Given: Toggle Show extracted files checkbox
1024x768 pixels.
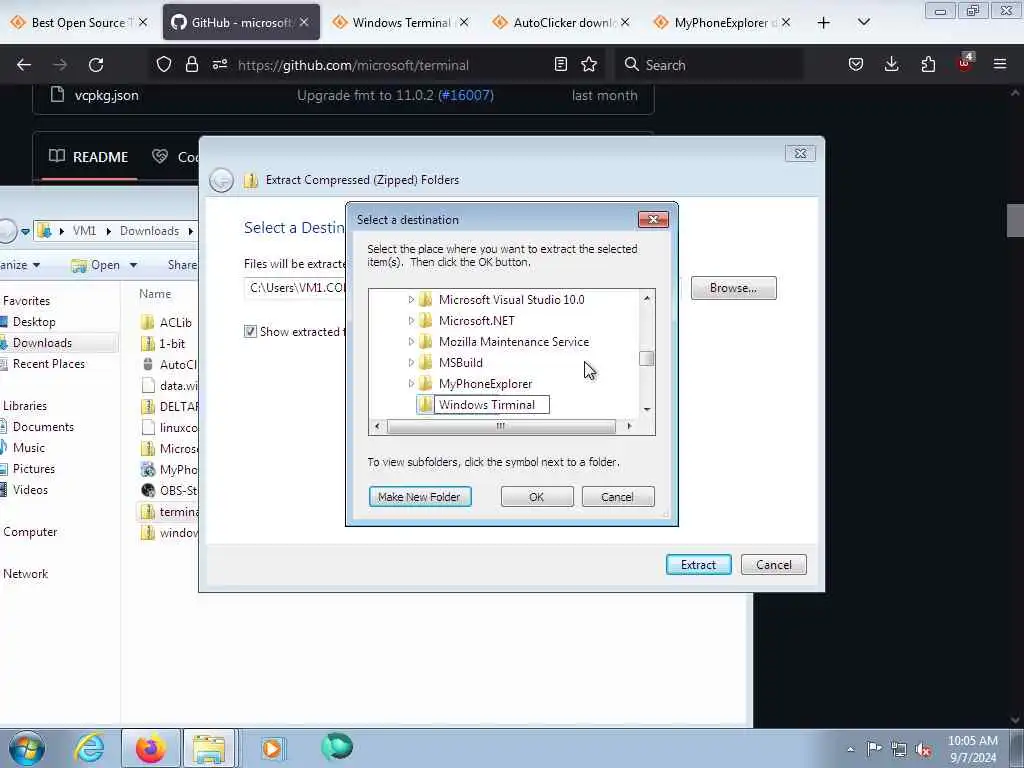Looking at the screenshot, I should pos(250,331).
